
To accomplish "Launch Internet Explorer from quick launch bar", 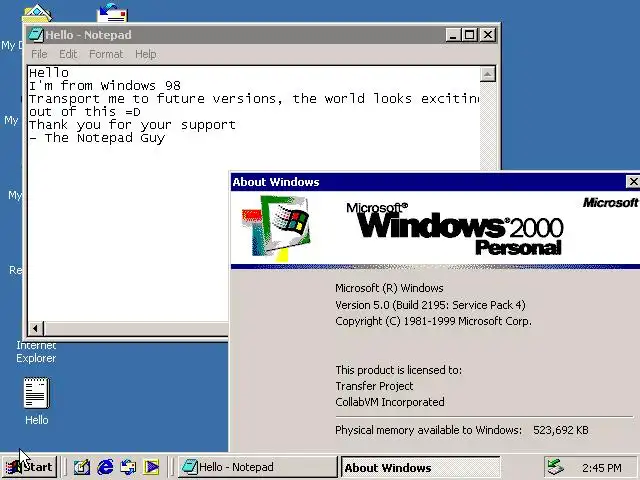I will click(105, 467).
